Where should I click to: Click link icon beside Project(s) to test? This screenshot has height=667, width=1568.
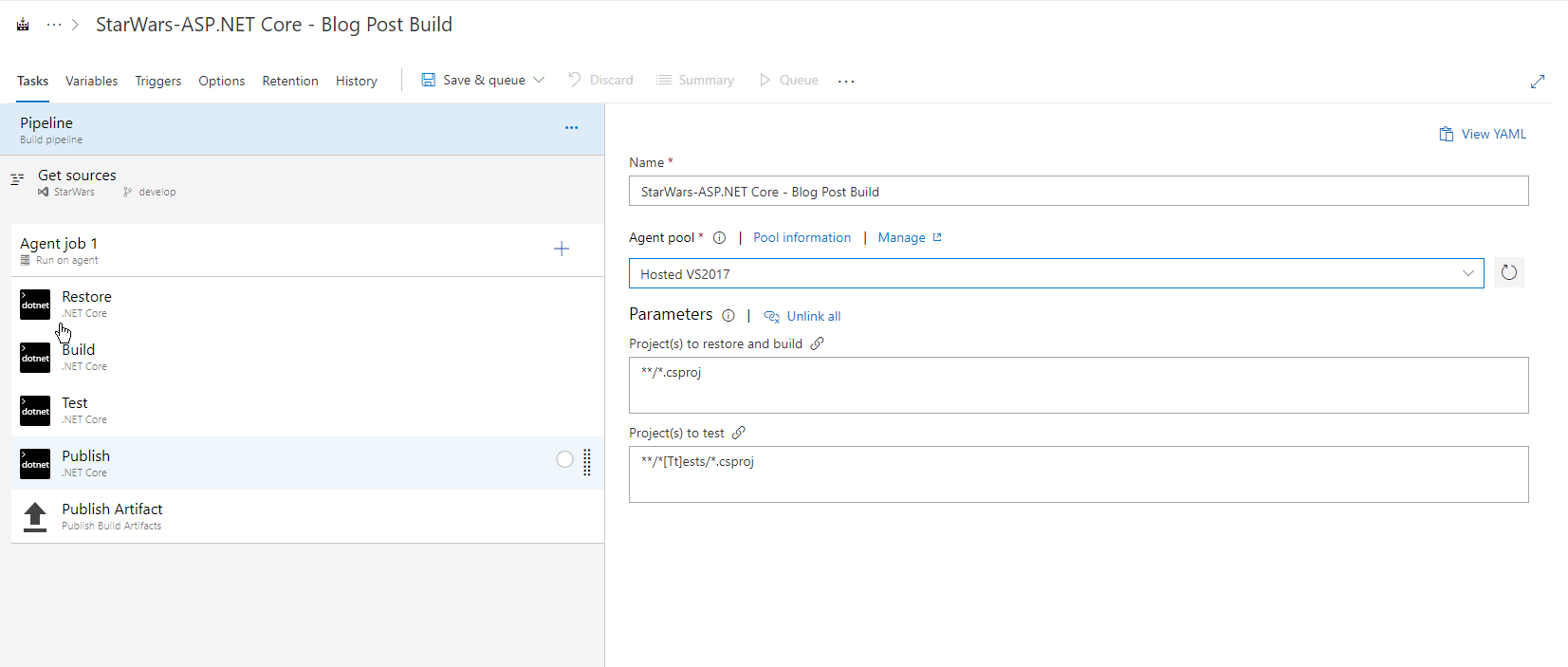738,433
